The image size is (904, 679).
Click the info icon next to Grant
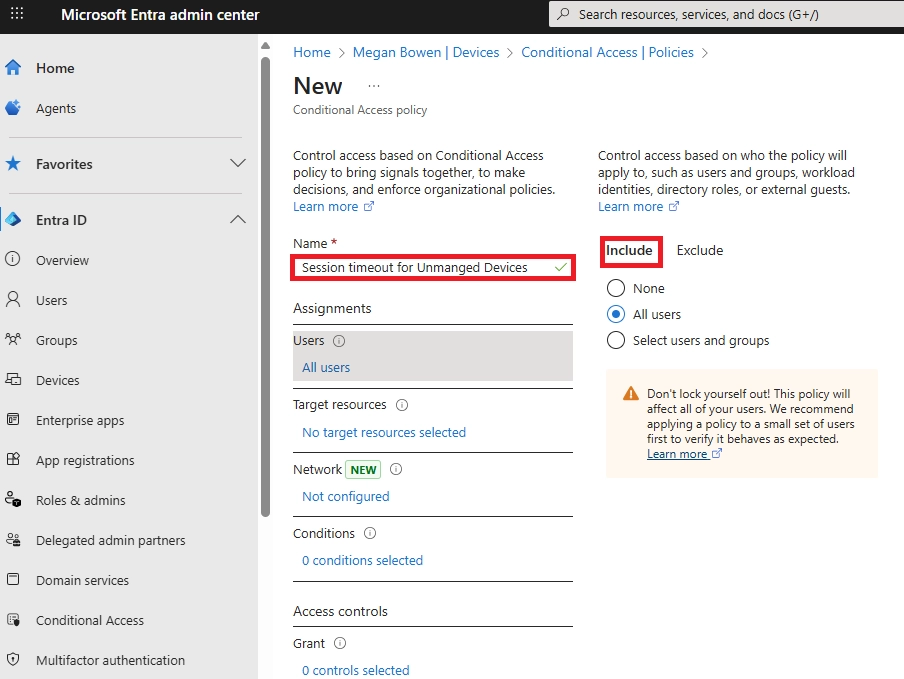pos(340,643)
